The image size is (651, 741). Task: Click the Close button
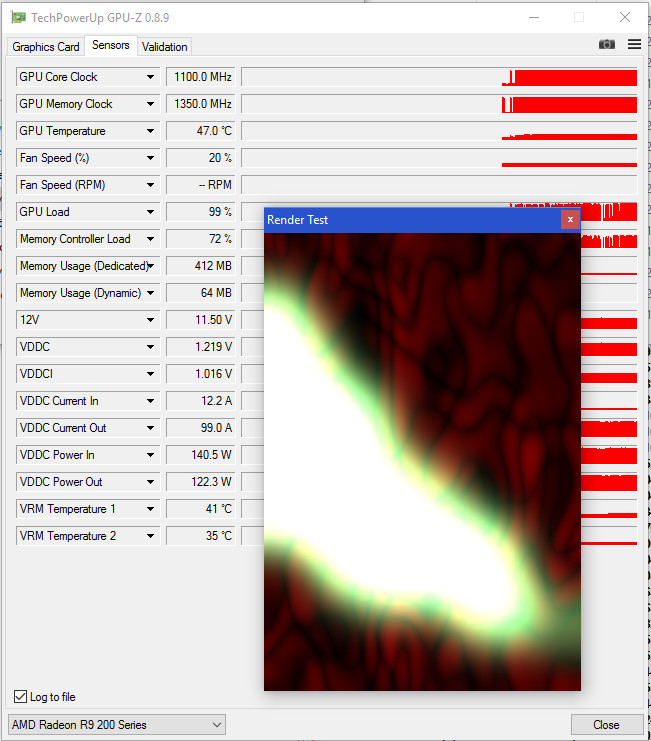tap(607, 724)
